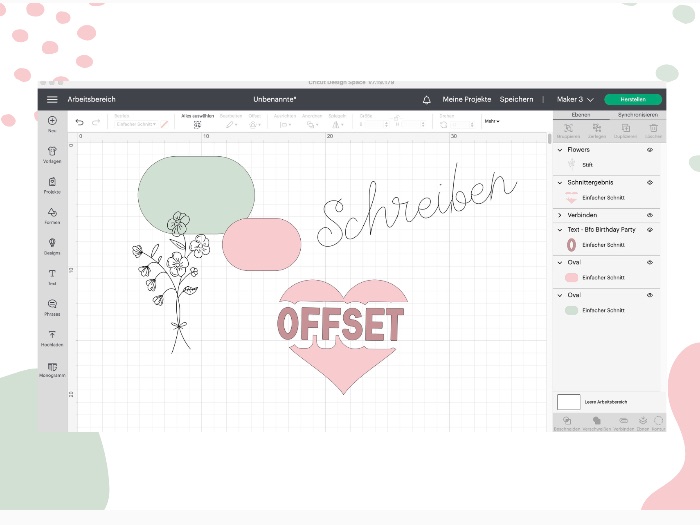The height and width of the screenshot is (525, 700).
Task: Toggle visibility of the Verbinden layer
Action: click(650, 215)
